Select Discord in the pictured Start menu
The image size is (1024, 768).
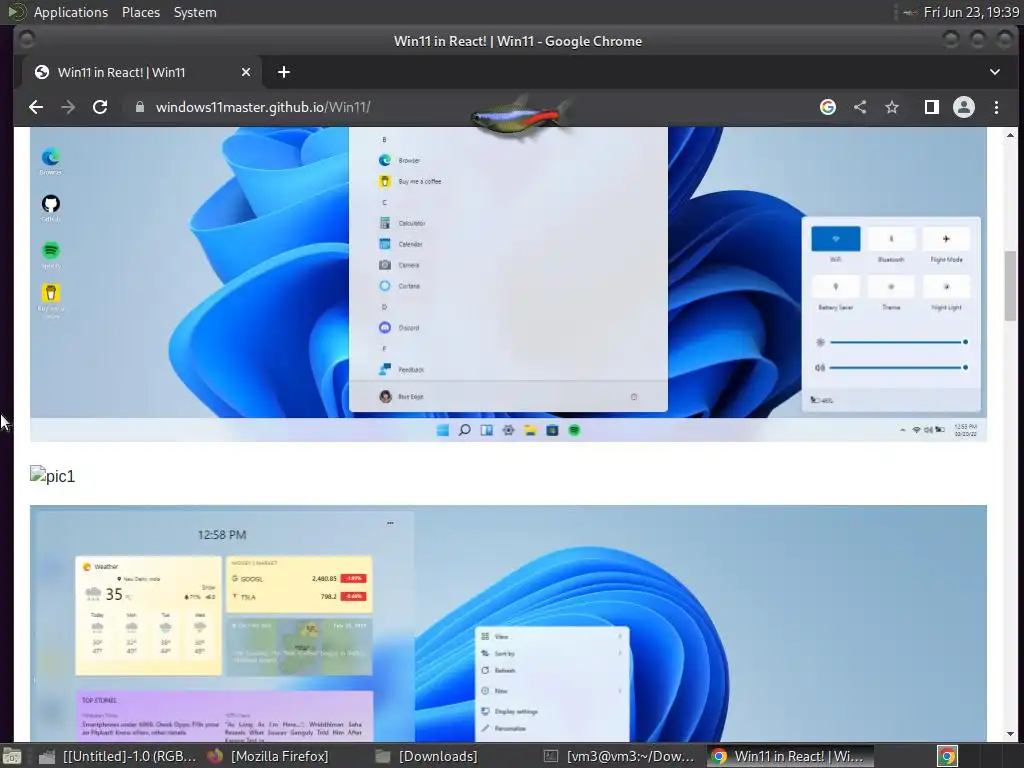pyautogui.click(x=400, y=327)
